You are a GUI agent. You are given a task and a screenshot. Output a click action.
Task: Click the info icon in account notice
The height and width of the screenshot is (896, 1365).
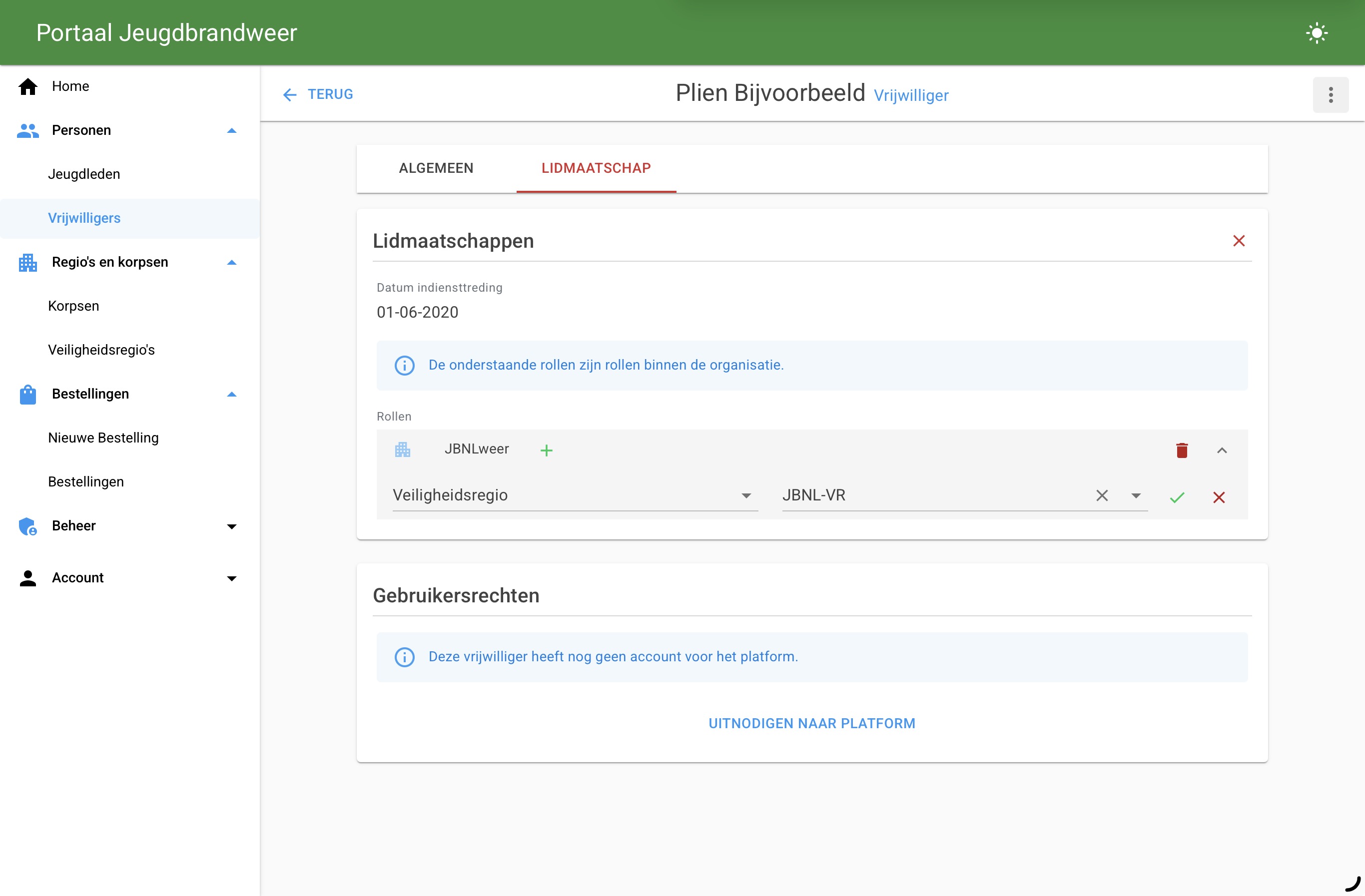click(404, 657)
